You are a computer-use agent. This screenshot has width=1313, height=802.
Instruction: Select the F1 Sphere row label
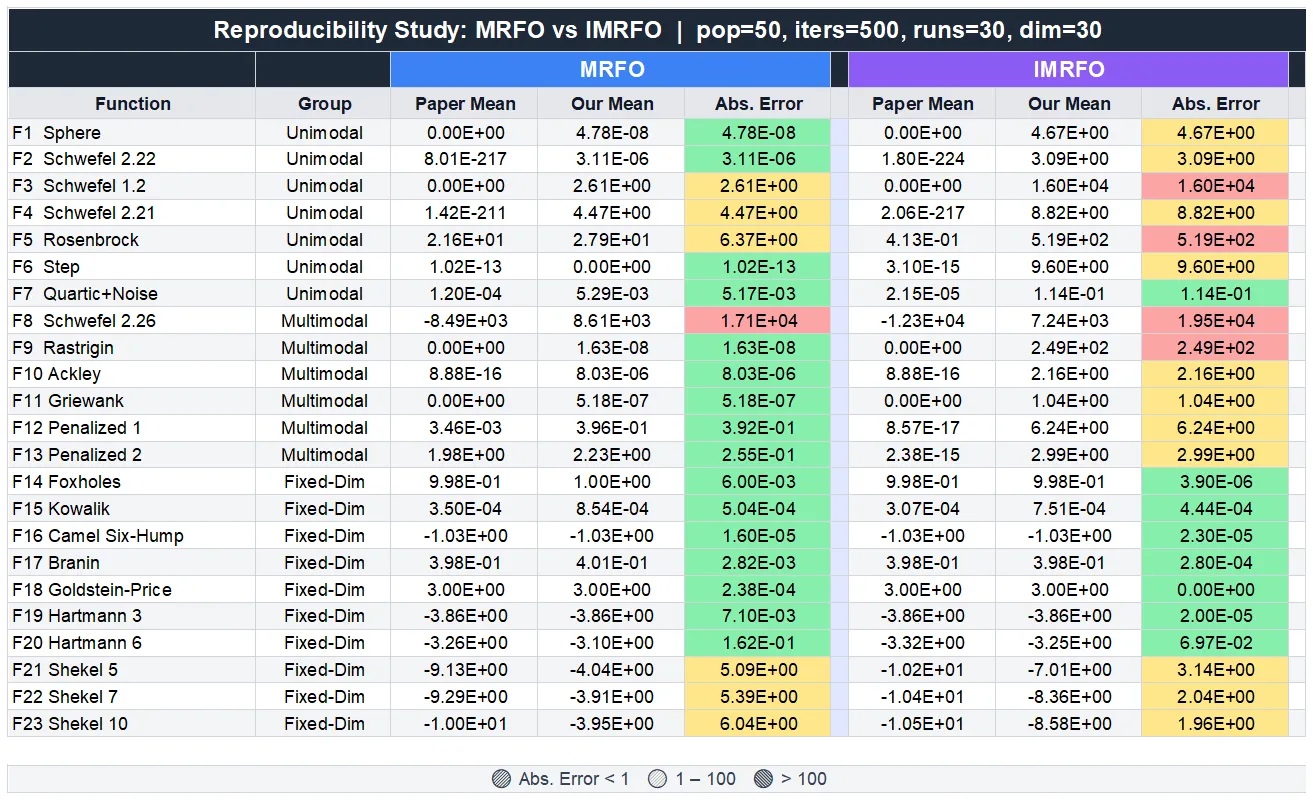click(x=57, y=133)
